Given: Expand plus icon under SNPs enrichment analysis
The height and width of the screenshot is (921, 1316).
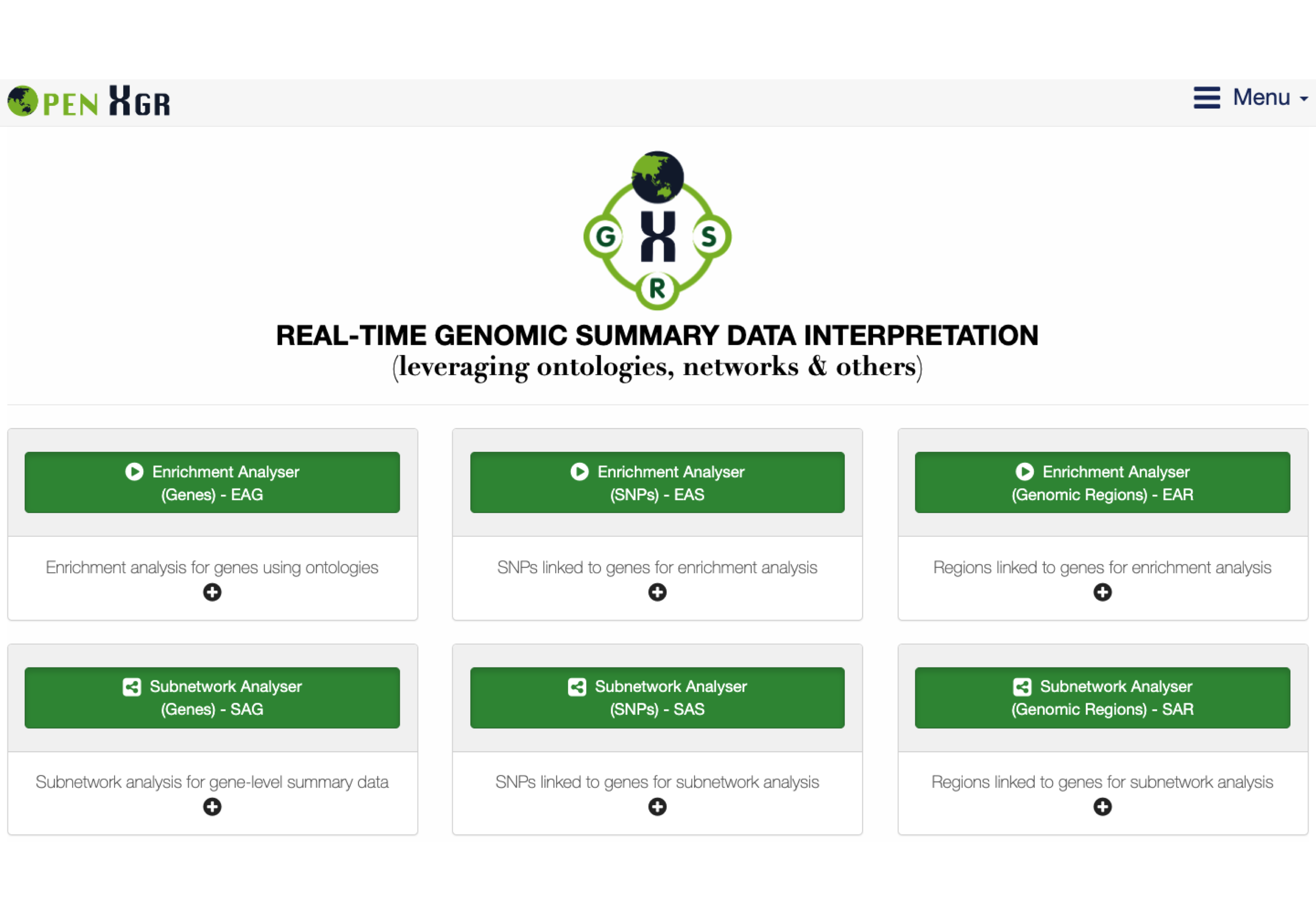Looking at the screenshot, I should pos(657,592).
